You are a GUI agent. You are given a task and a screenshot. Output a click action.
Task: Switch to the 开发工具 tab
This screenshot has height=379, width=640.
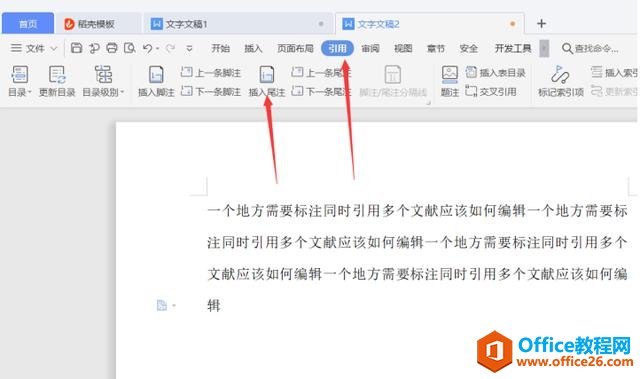[x=513, y=49]
